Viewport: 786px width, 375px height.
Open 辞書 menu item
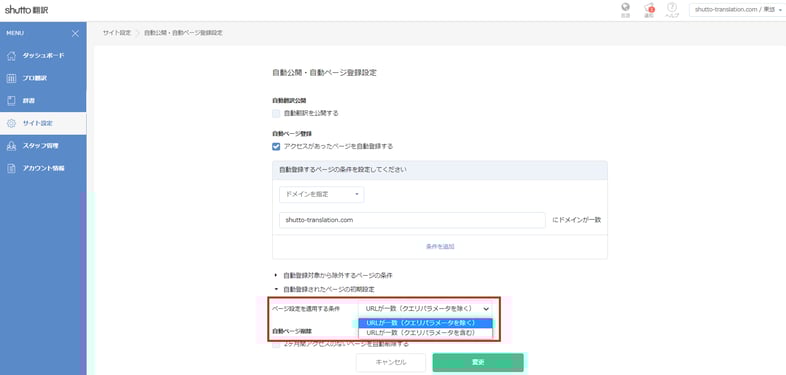pos(43,101)
